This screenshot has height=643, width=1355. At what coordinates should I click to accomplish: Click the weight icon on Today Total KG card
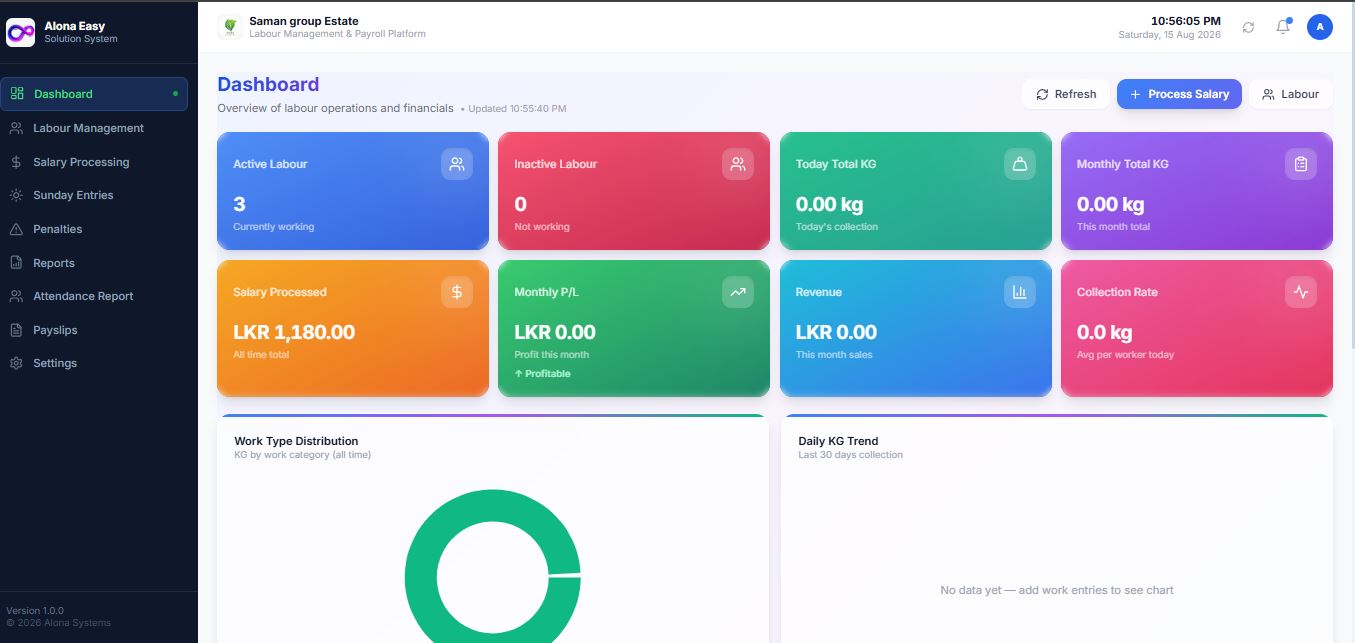point(1020,164)
